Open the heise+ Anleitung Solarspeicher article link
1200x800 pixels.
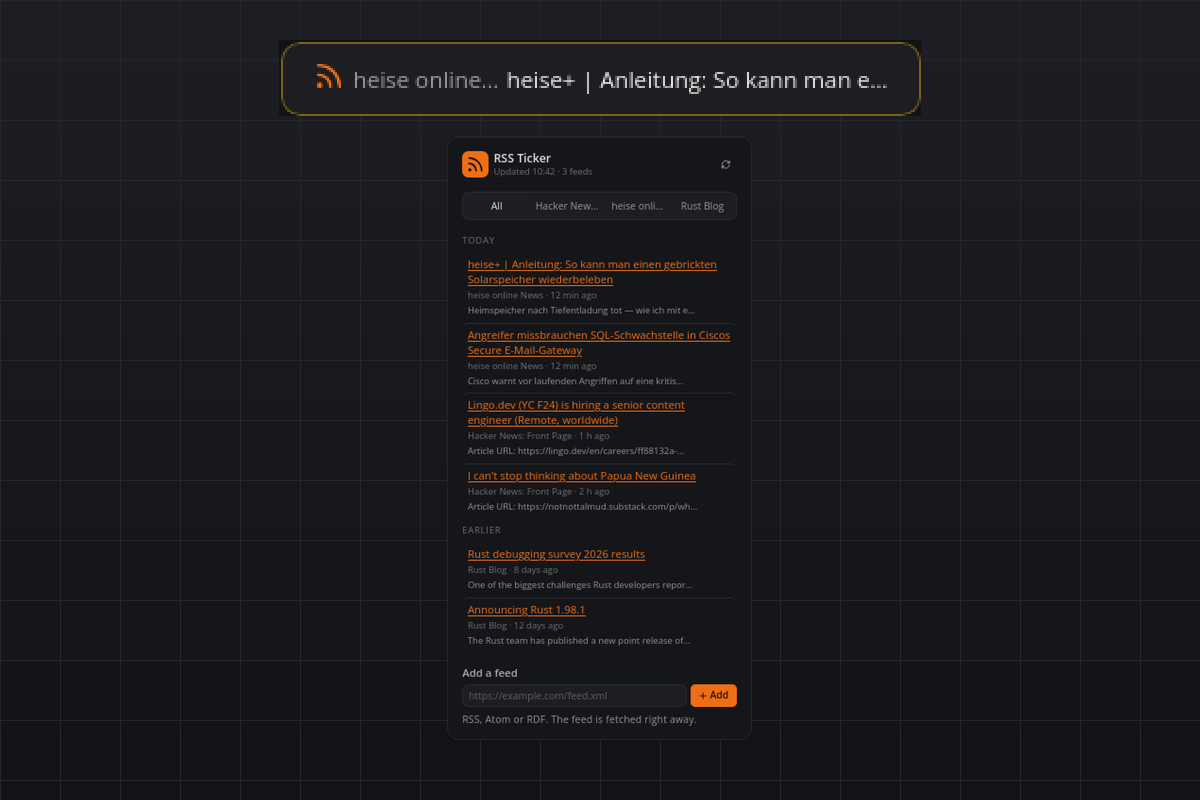tap(592, 272)
